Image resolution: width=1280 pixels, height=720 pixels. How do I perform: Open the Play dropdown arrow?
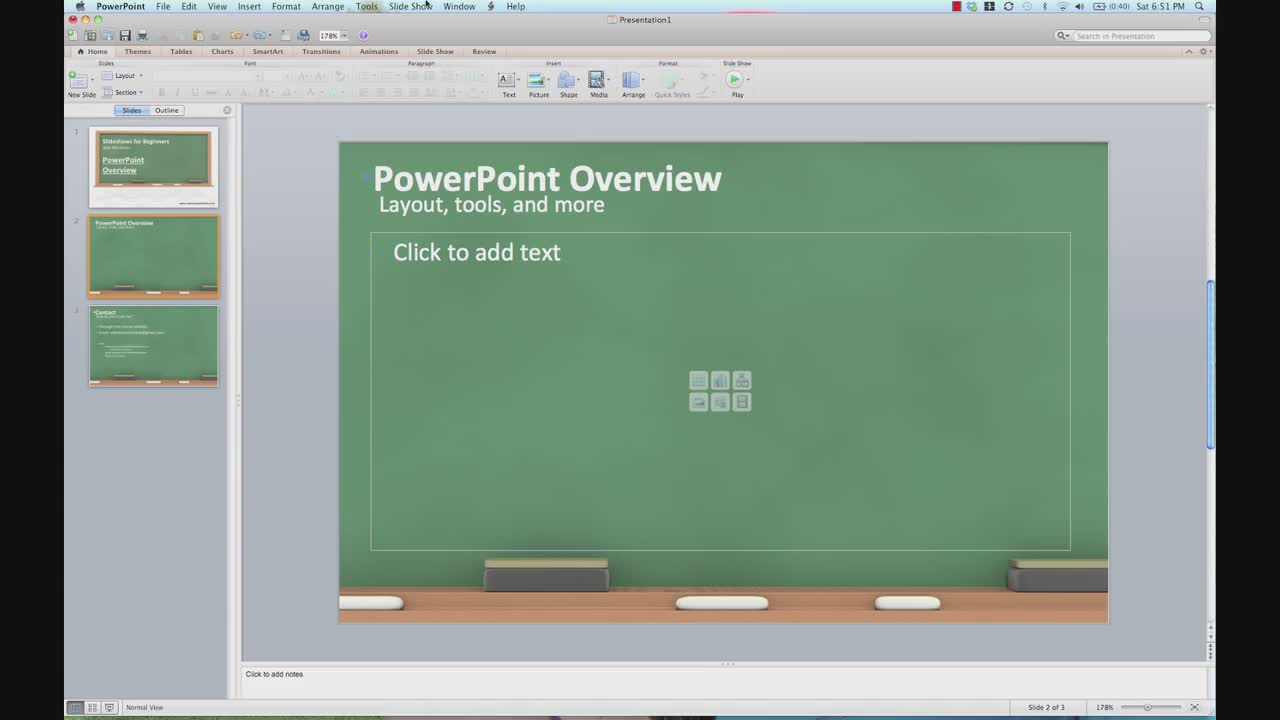(748, 80)
